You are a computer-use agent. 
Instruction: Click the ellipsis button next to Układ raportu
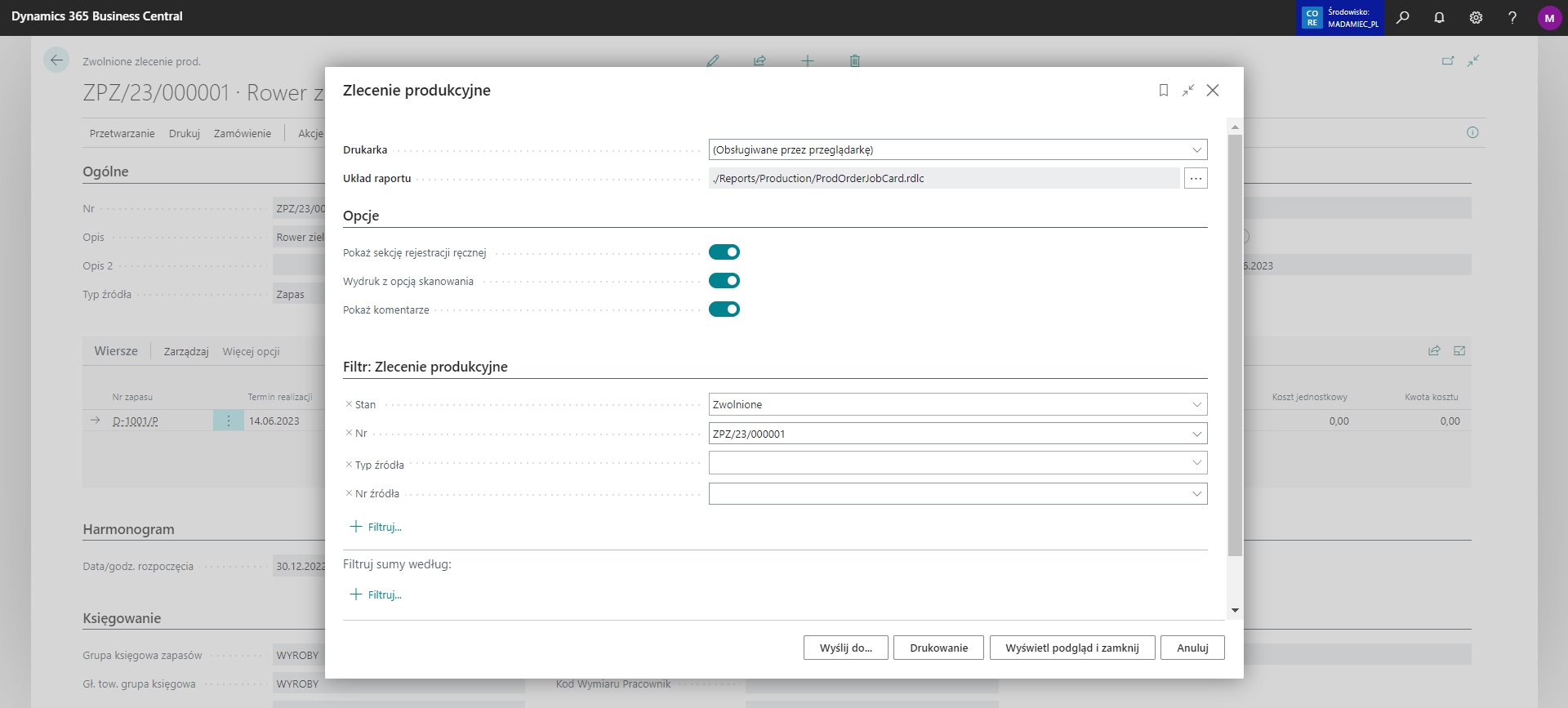1196,178
